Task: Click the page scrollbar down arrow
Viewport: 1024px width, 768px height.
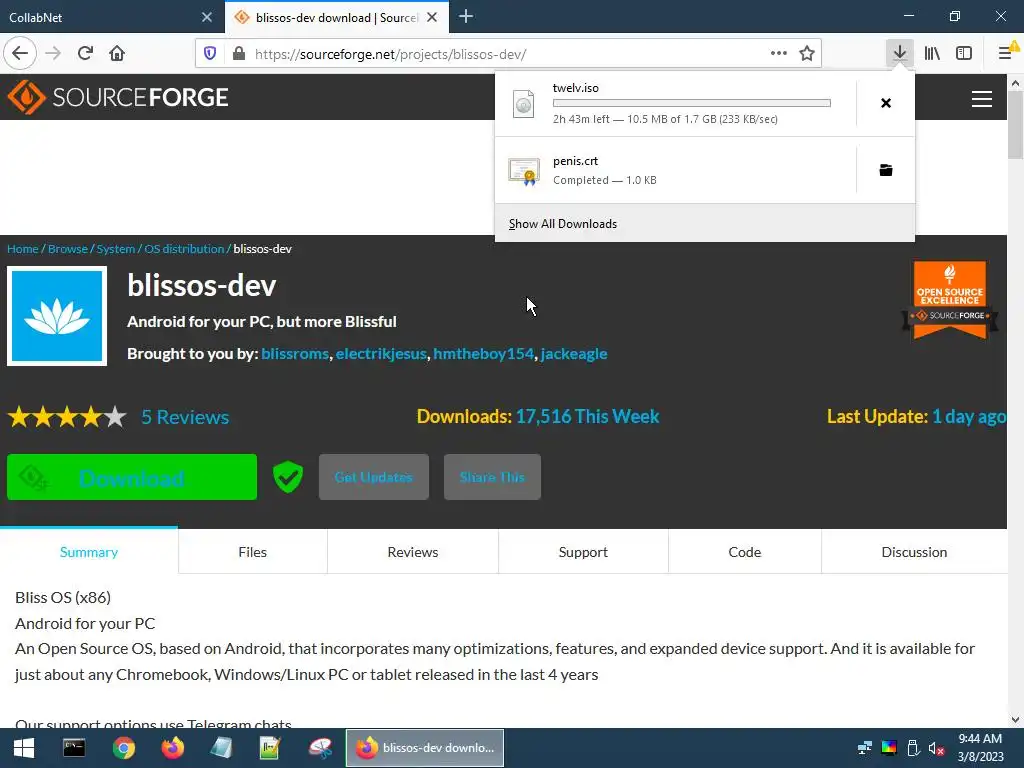Action: [x=1016, y=720]
